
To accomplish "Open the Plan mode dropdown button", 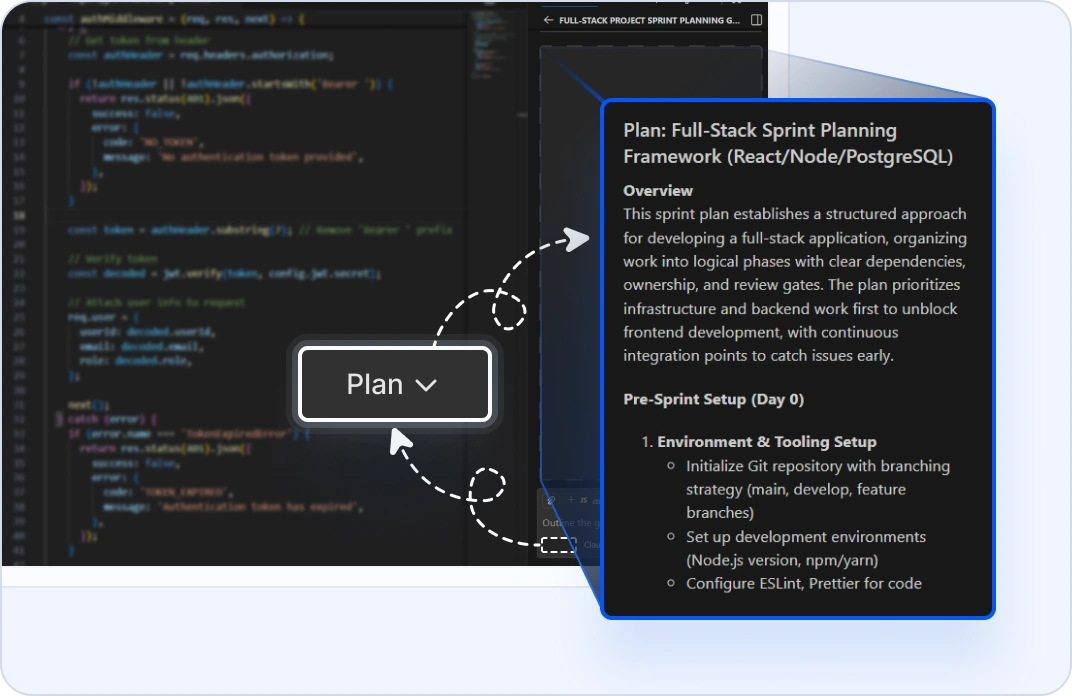I will pyautogui.click(x=394, y=384).
